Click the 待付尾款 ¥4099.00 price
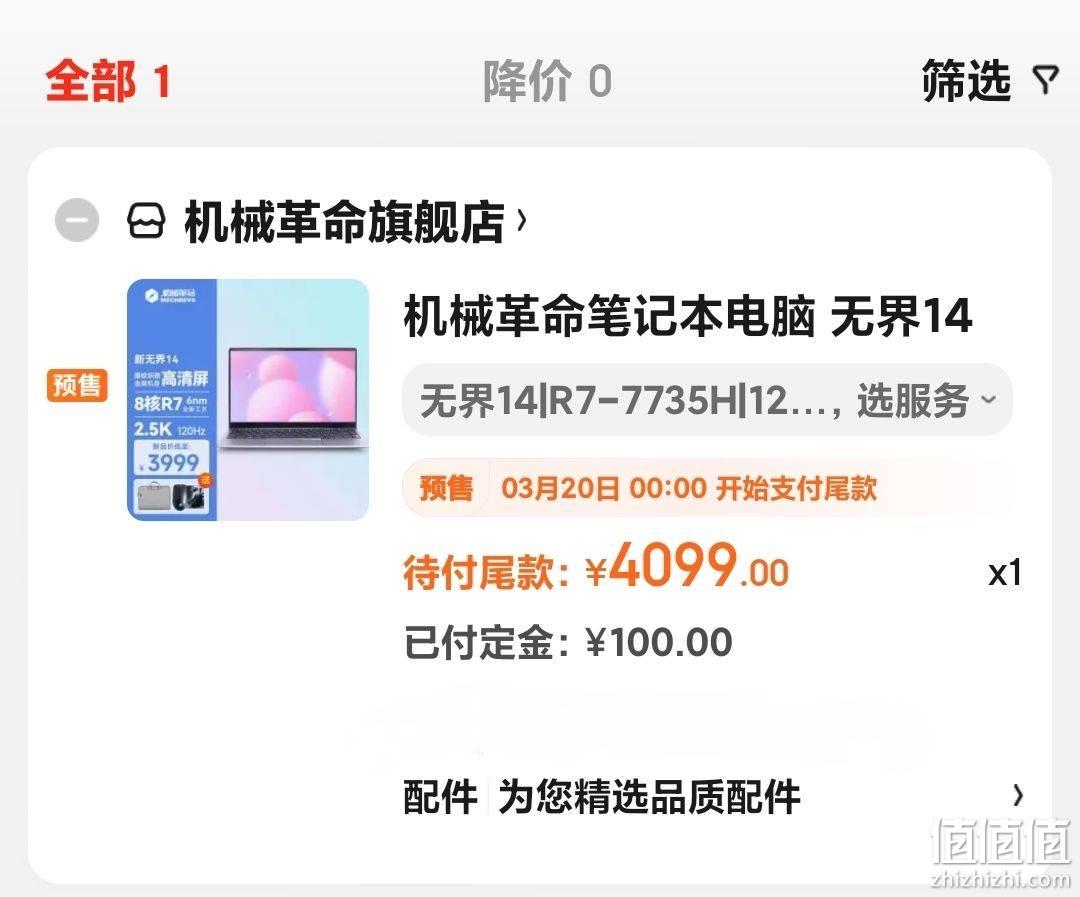Screen dimensions: 1080x897 596,568
